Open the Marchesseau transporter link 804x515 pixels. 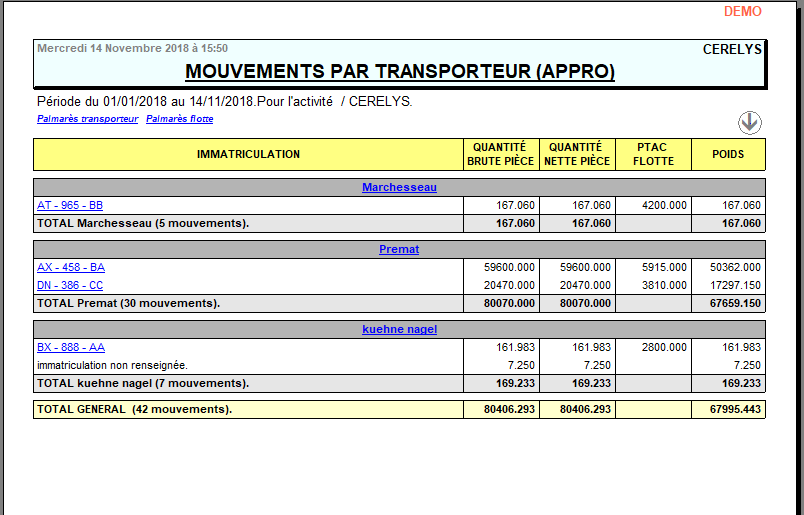(x=399, y=187)
